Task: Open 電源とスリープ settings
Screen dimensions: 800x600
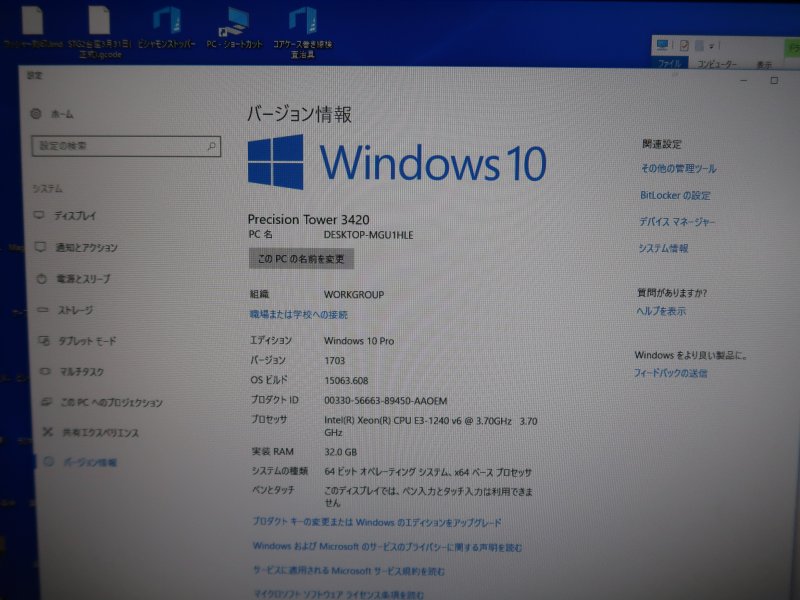Action: [73, 279]
